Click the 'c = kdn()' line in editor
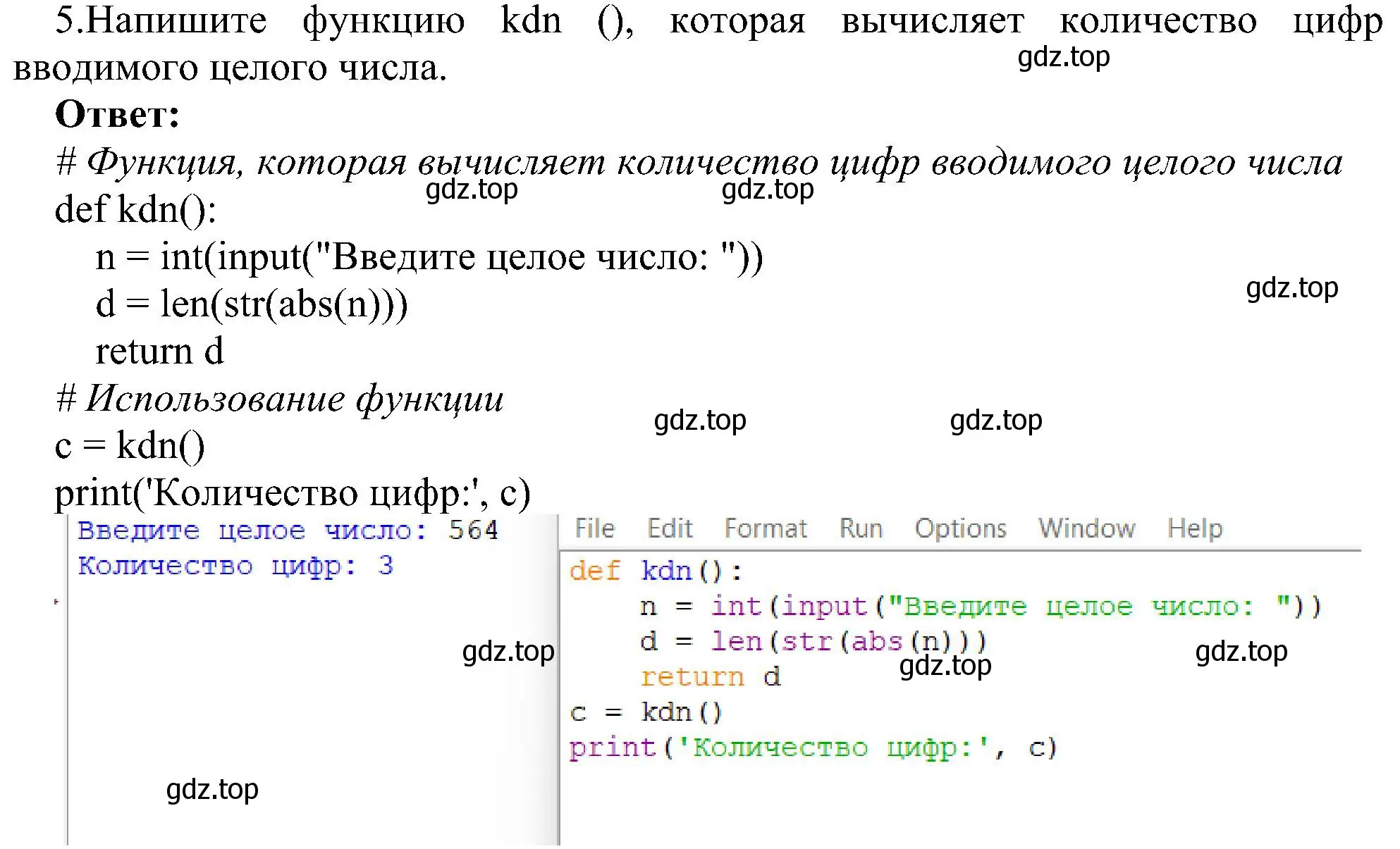This screenshot has height=849, width=1400. (646, 712)
